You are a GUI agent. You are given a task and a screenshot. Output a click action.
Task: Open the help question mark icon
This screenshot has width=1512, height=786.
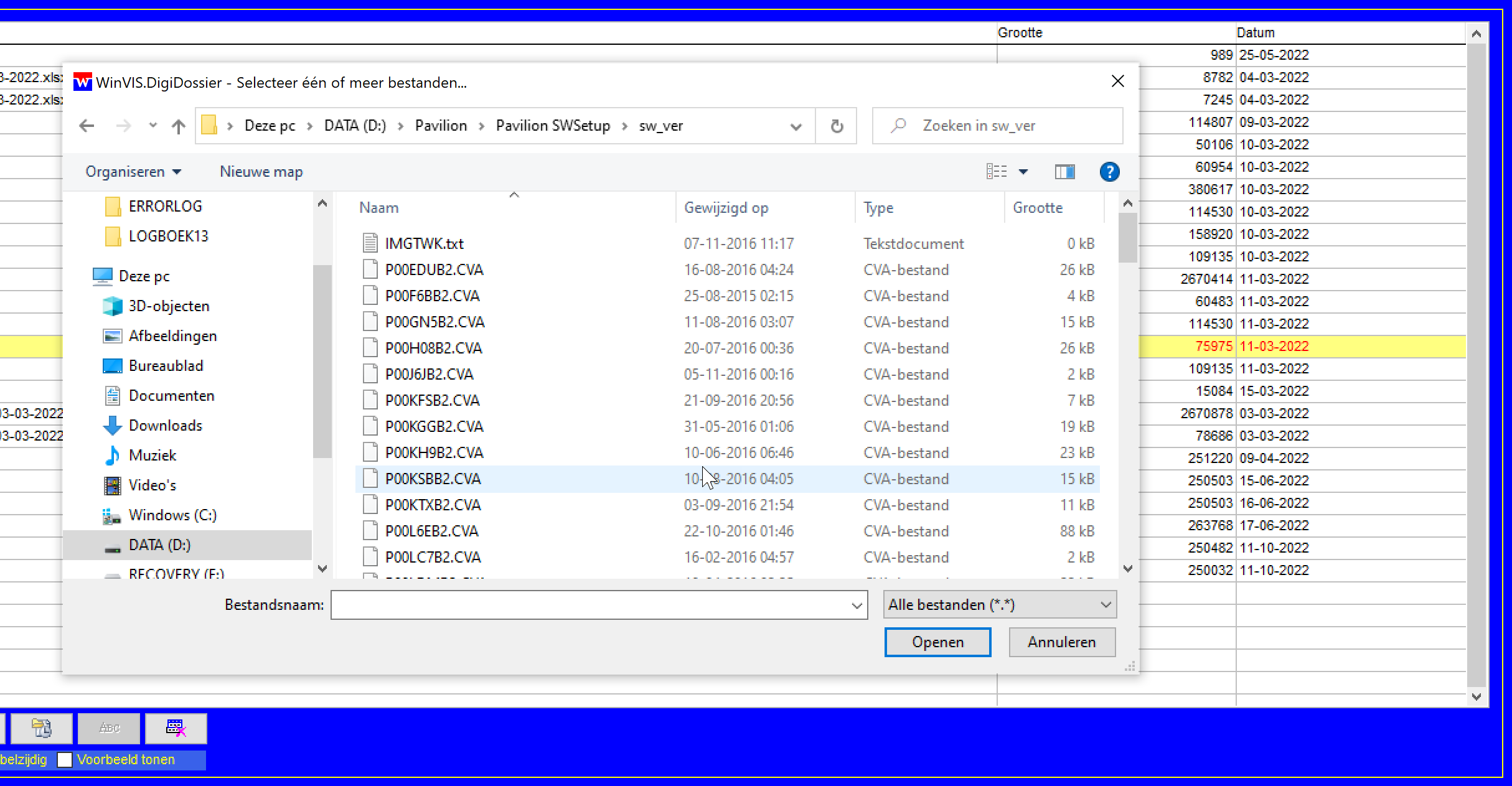pyautogui.click(x=1109, y=172)
